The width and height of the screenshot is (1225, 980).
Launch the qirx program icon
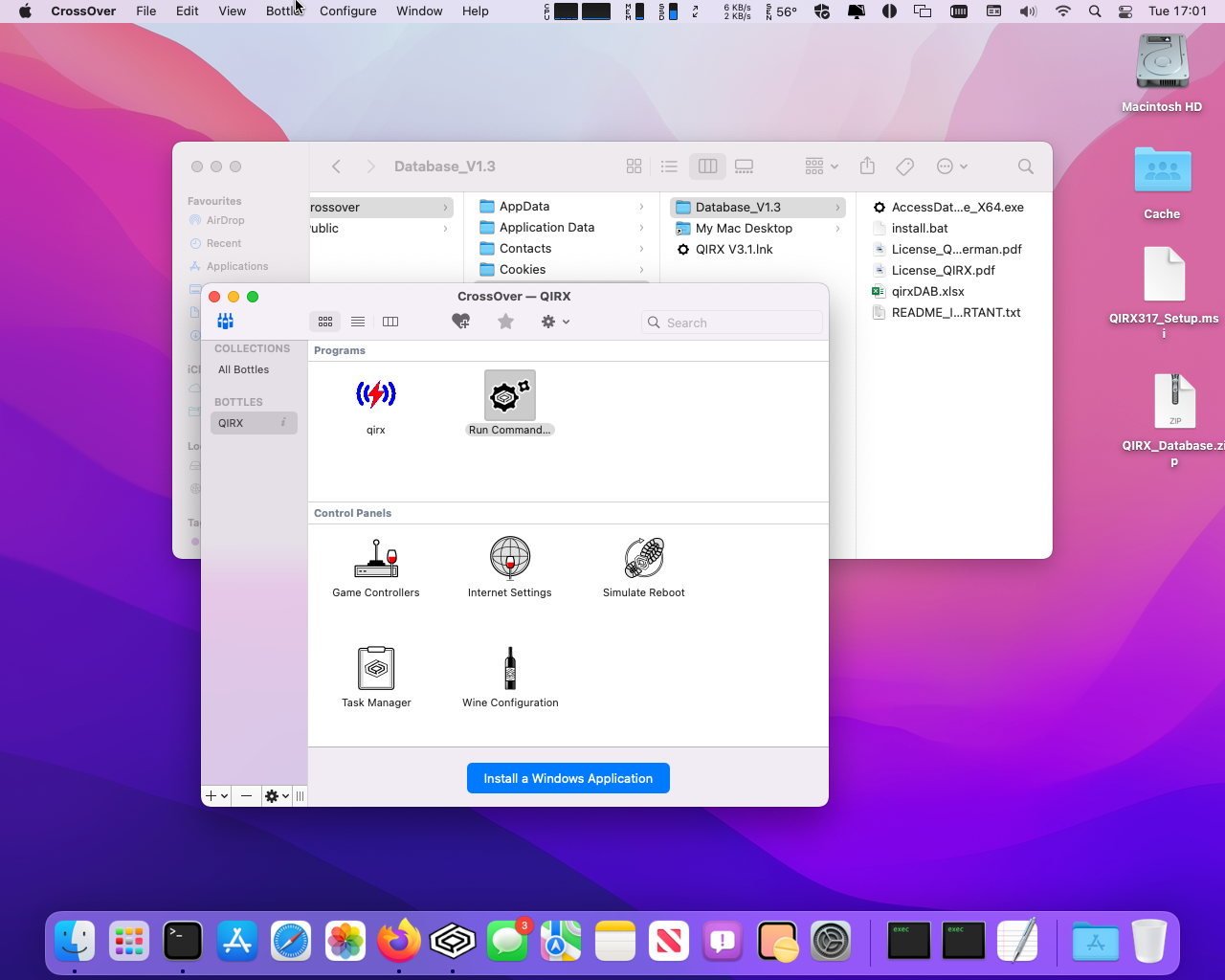point(376,394)
